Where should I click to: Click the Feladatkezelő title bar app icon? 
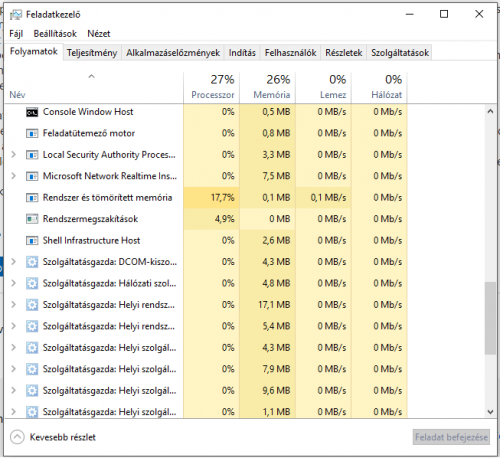pos(15,15)
